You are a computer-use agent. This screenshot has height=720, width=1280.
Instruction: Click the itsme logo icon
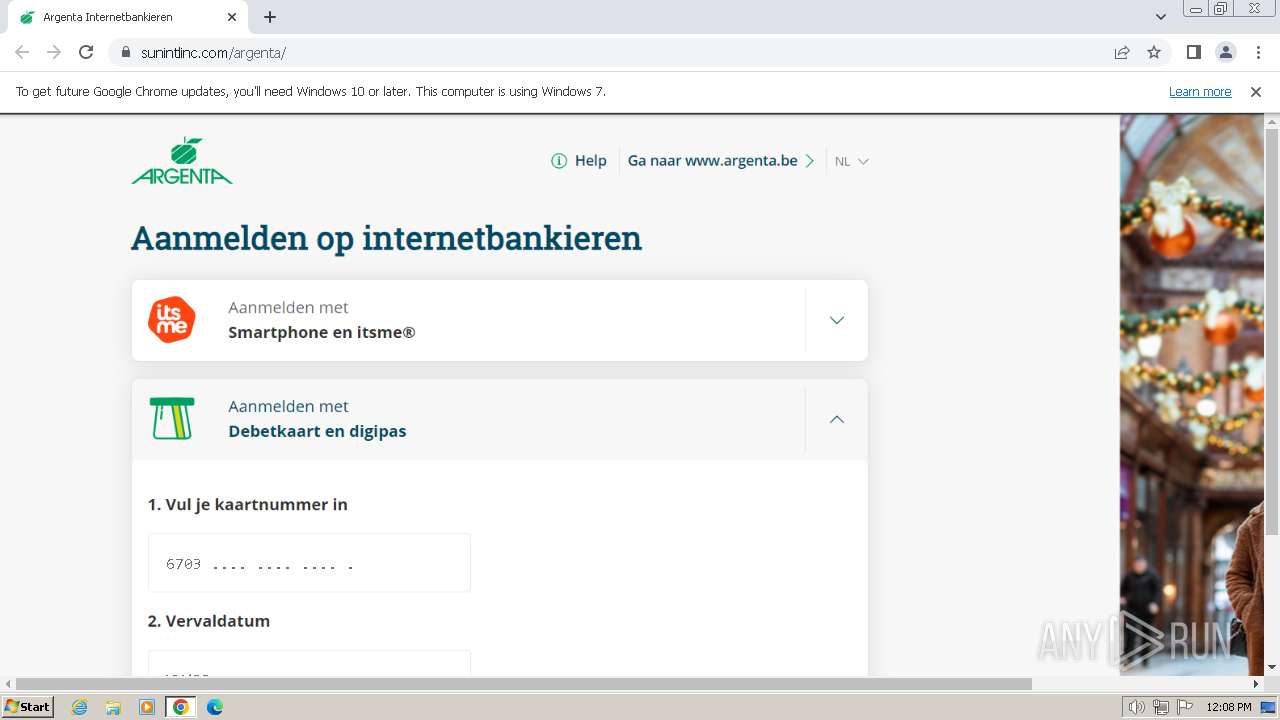[172, 320]
